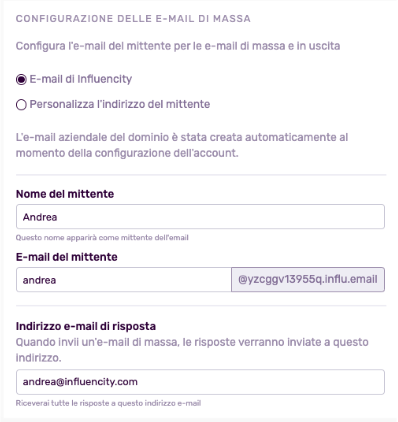
Task: Click the divider line above Nome del mittente
Action: (201, 174)
